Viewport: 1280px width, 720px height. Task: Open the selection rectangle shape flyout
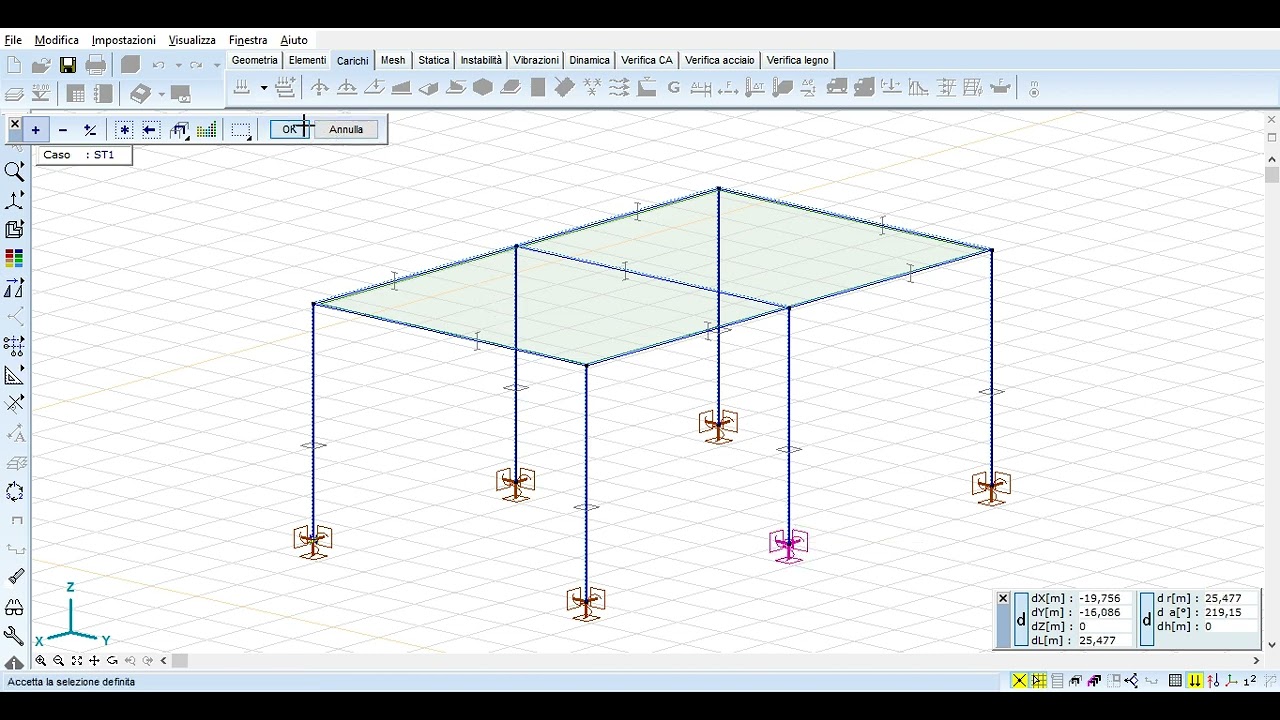coord(241,130)
